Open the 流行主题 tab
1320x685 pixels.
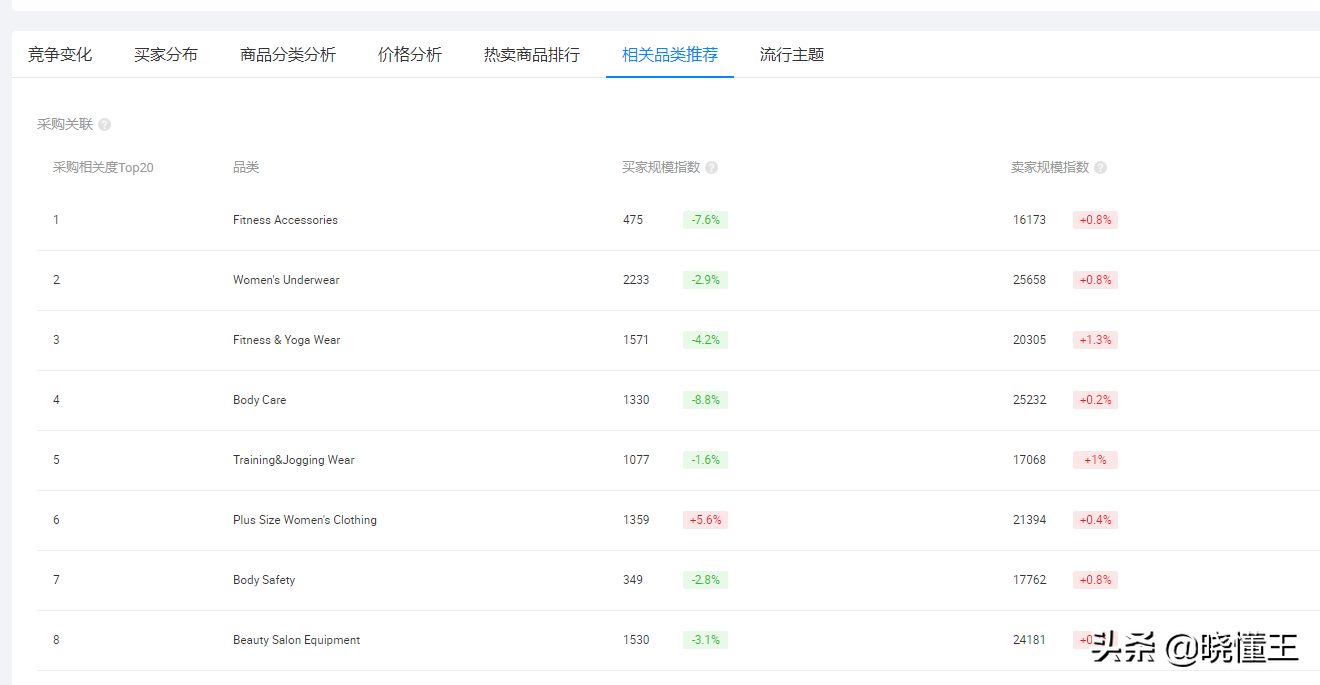792,55
